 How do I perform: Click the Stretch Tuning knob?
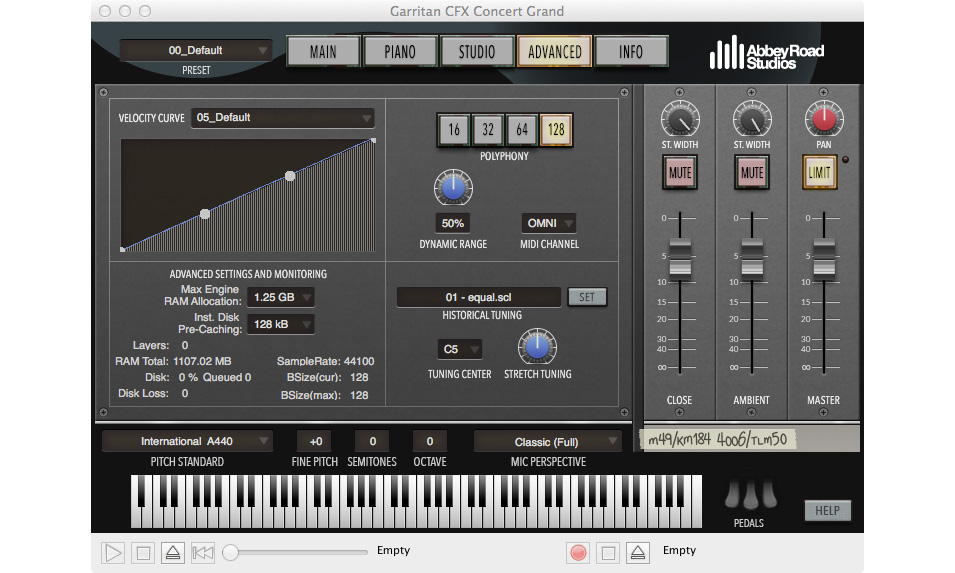536,346
